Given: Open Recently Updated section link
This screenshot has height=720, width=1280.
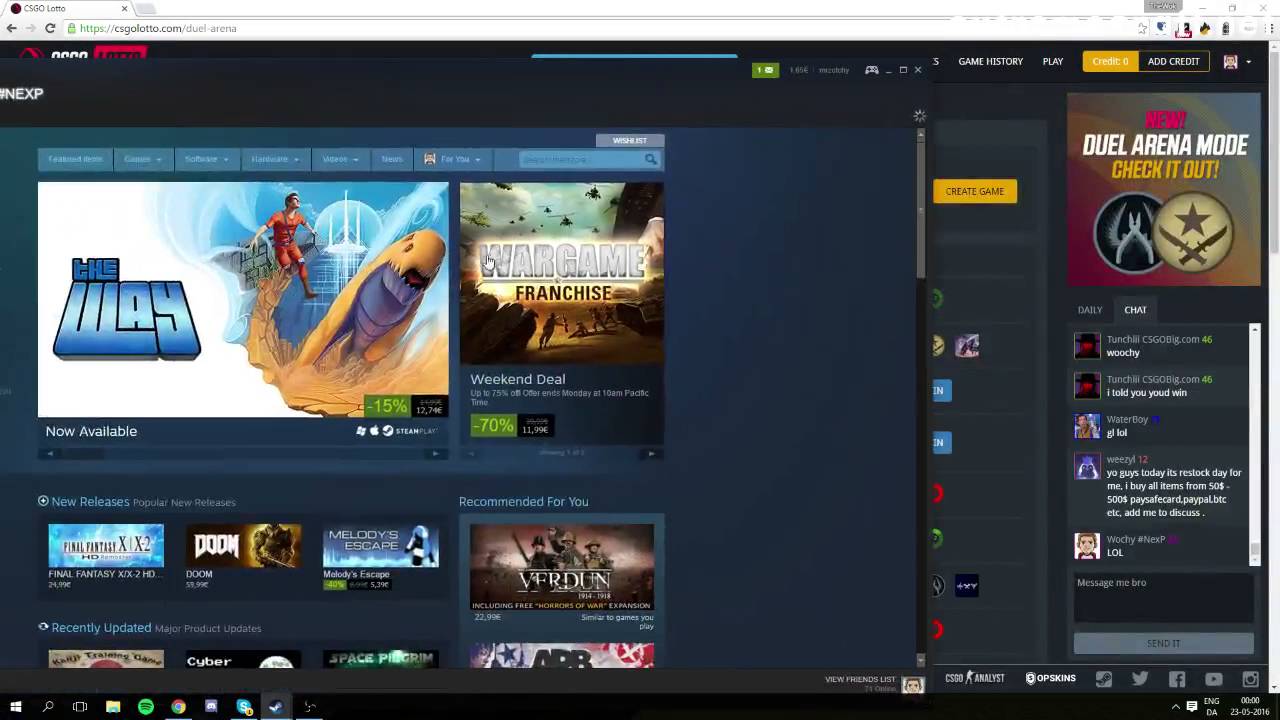Looking at the screenshot, I should pos(101,628).
